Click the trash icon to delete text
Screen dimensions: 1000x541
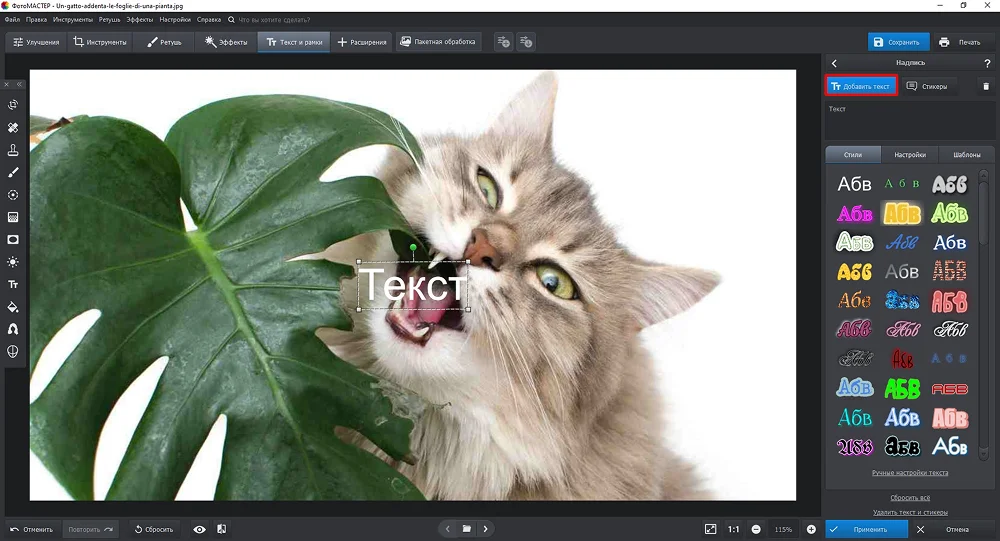[985, 87]
